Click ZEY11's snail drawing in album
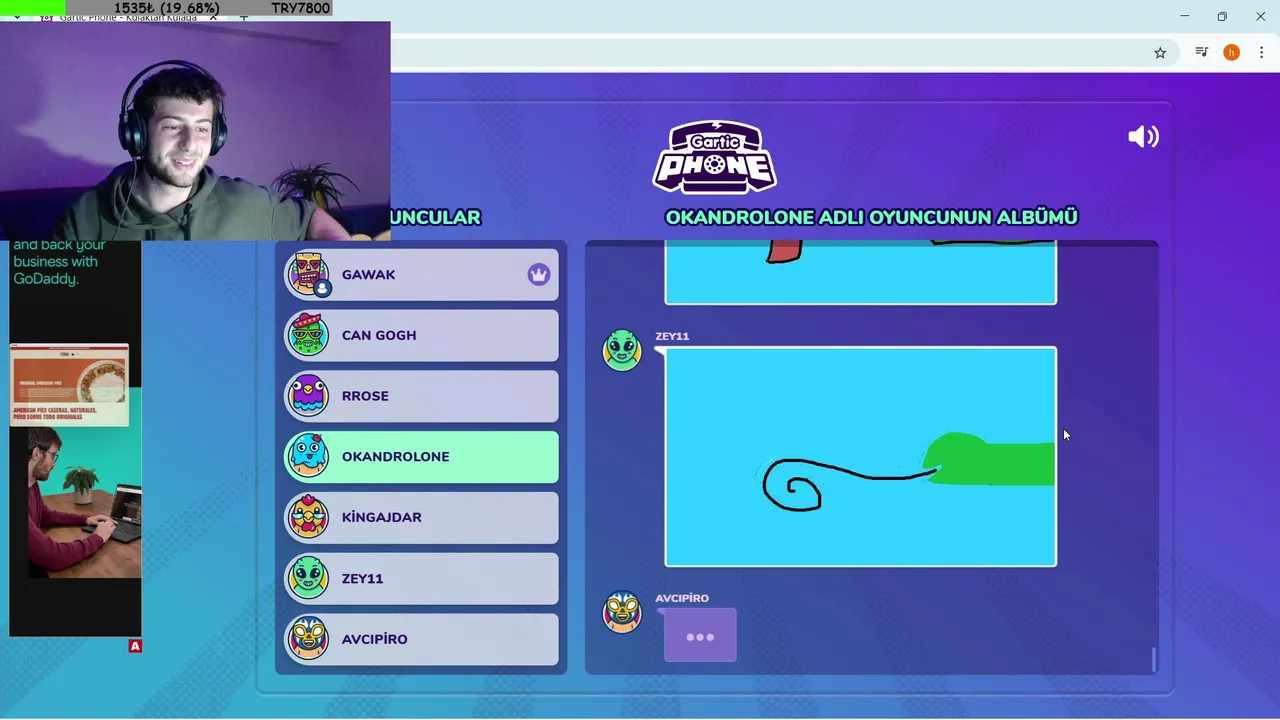The height and width of the screenshot is (720, 1280). coord(860,457)
